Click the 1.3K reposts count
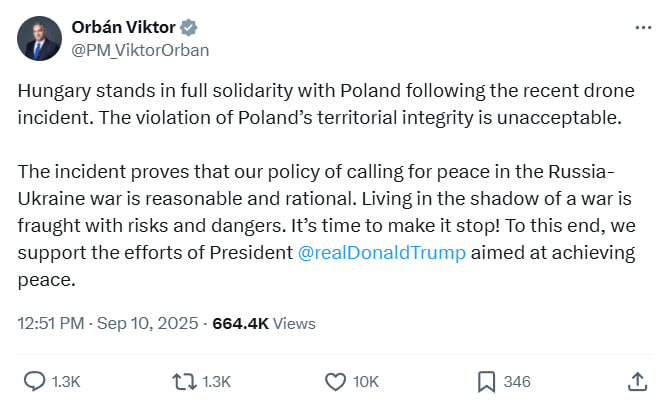 (216, 382)
